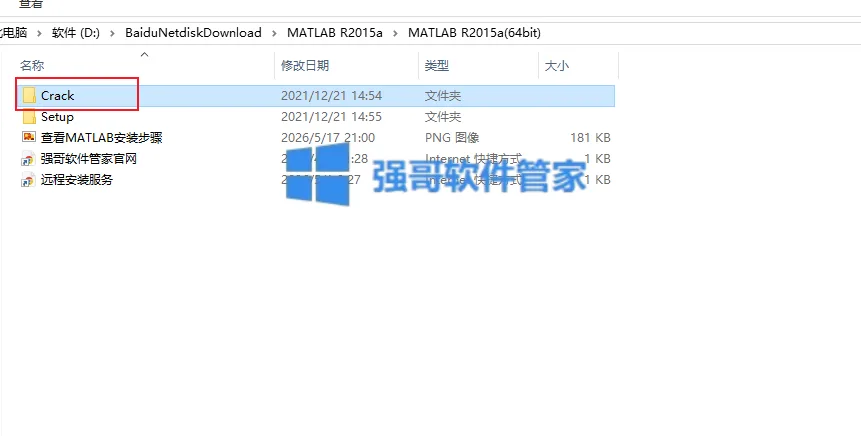Viewport: 861px width, 436px height.
Task: Navigate to BaiduNetdiskDownload breadcrumb
Action: [x=193, y=33]
